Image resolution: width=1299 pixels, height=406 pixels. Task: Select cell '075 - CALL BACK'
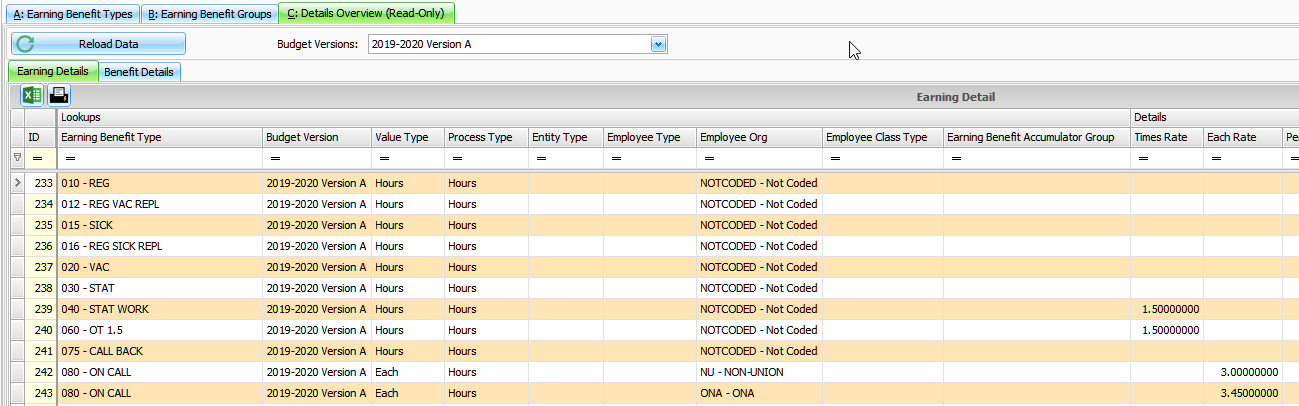(x=159, y=351)
